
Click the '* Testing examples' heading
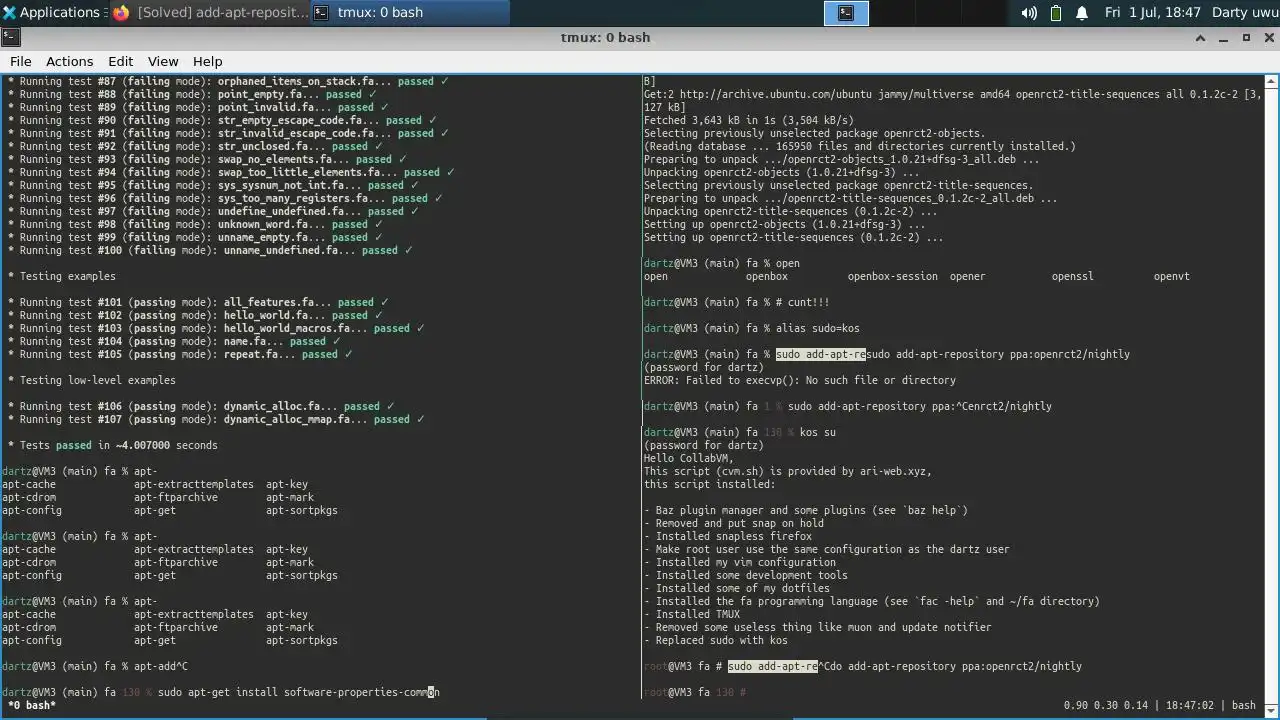click(61, 276)
